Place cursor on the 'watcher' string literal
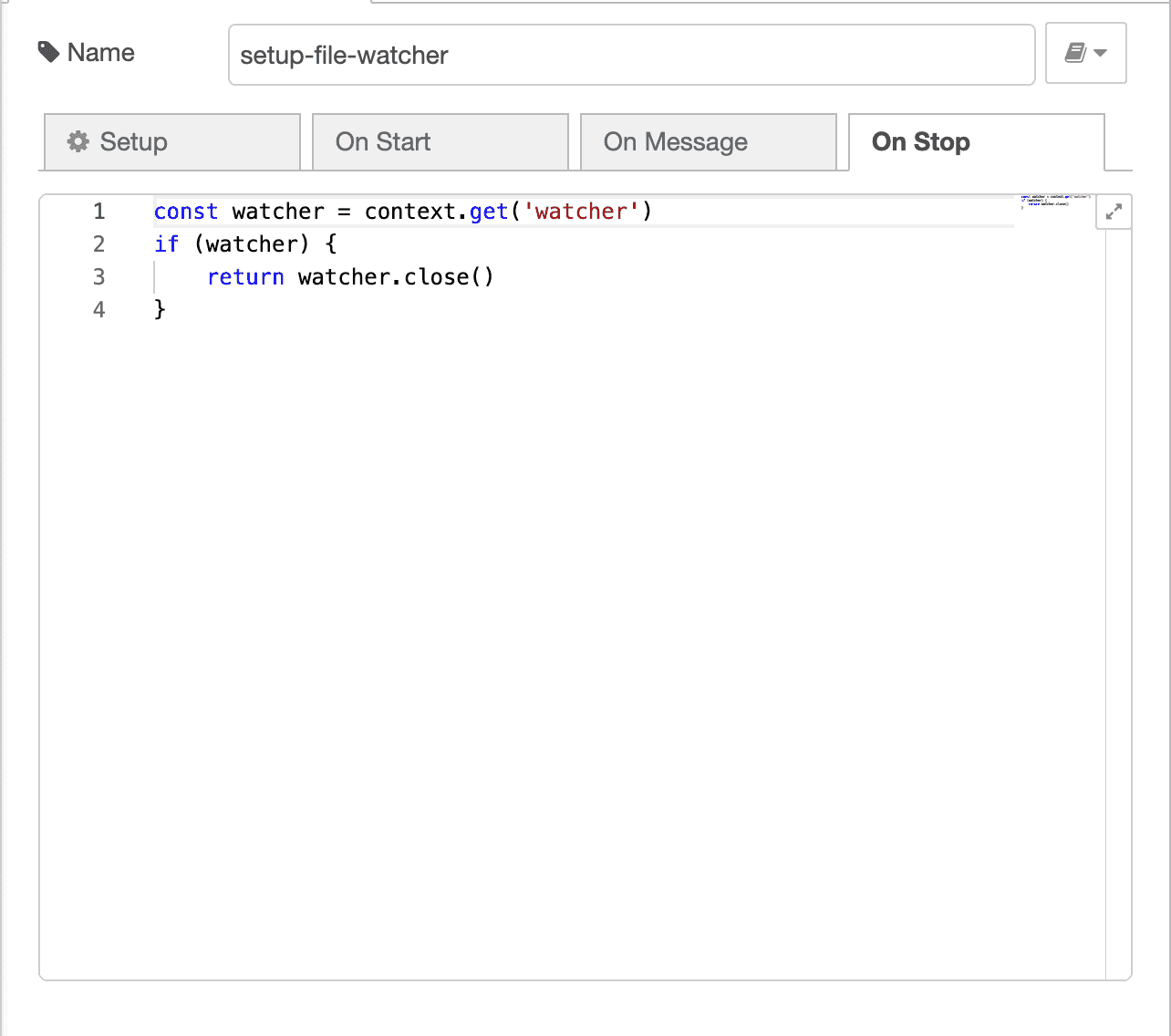Image resolution: width=1171 pixels, height=1036 pixels. (x=581, y=212)
